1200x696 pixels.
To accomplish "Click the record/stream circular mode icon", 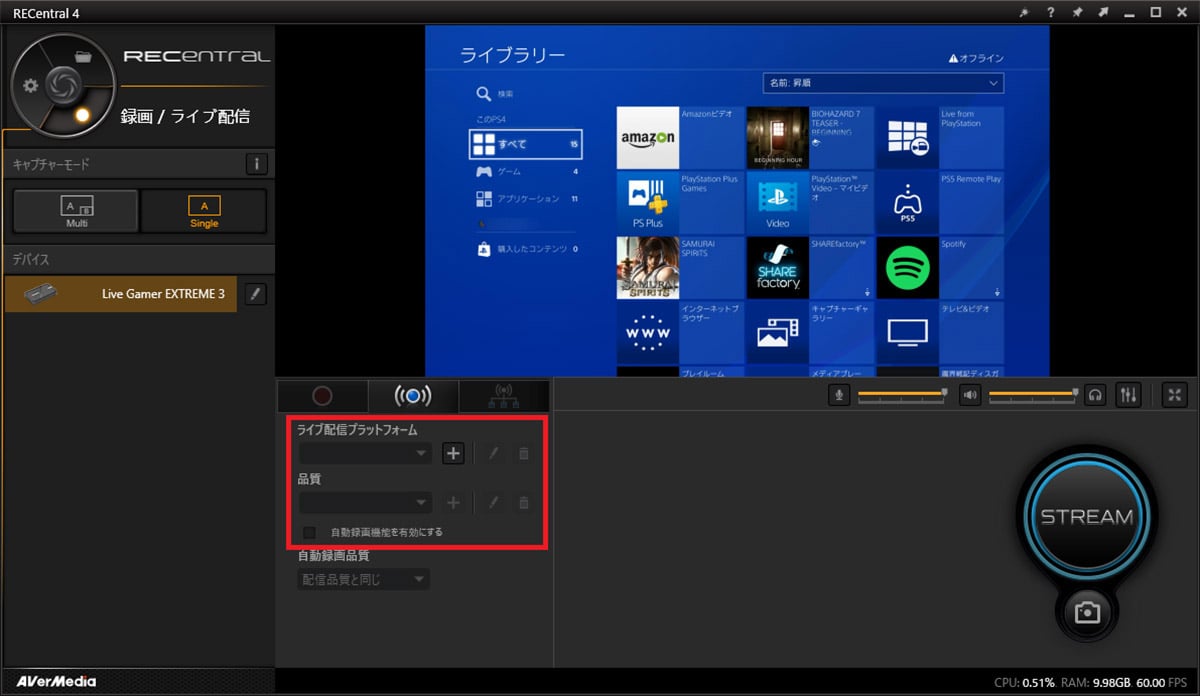I will (x=84, y=115).
